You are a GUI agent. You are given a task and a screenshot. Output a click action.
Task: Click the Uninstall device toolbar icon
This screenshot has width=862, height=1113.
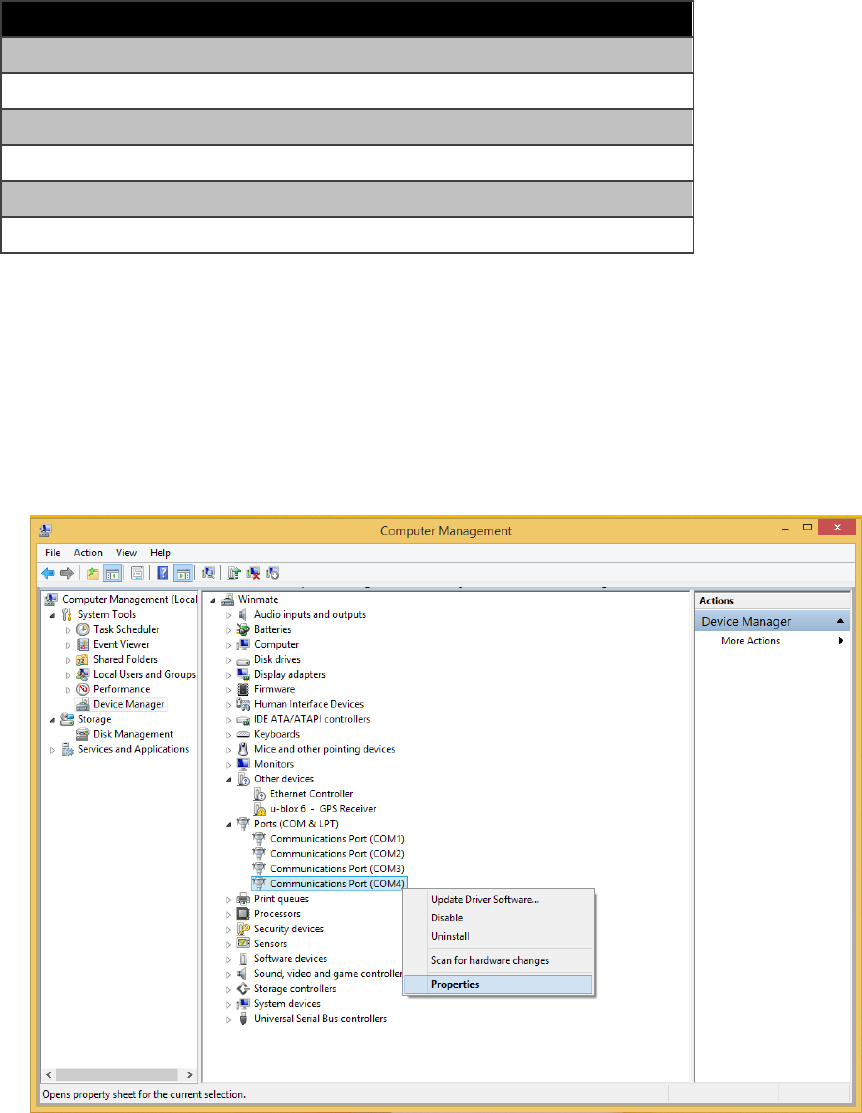coord(253,574)
